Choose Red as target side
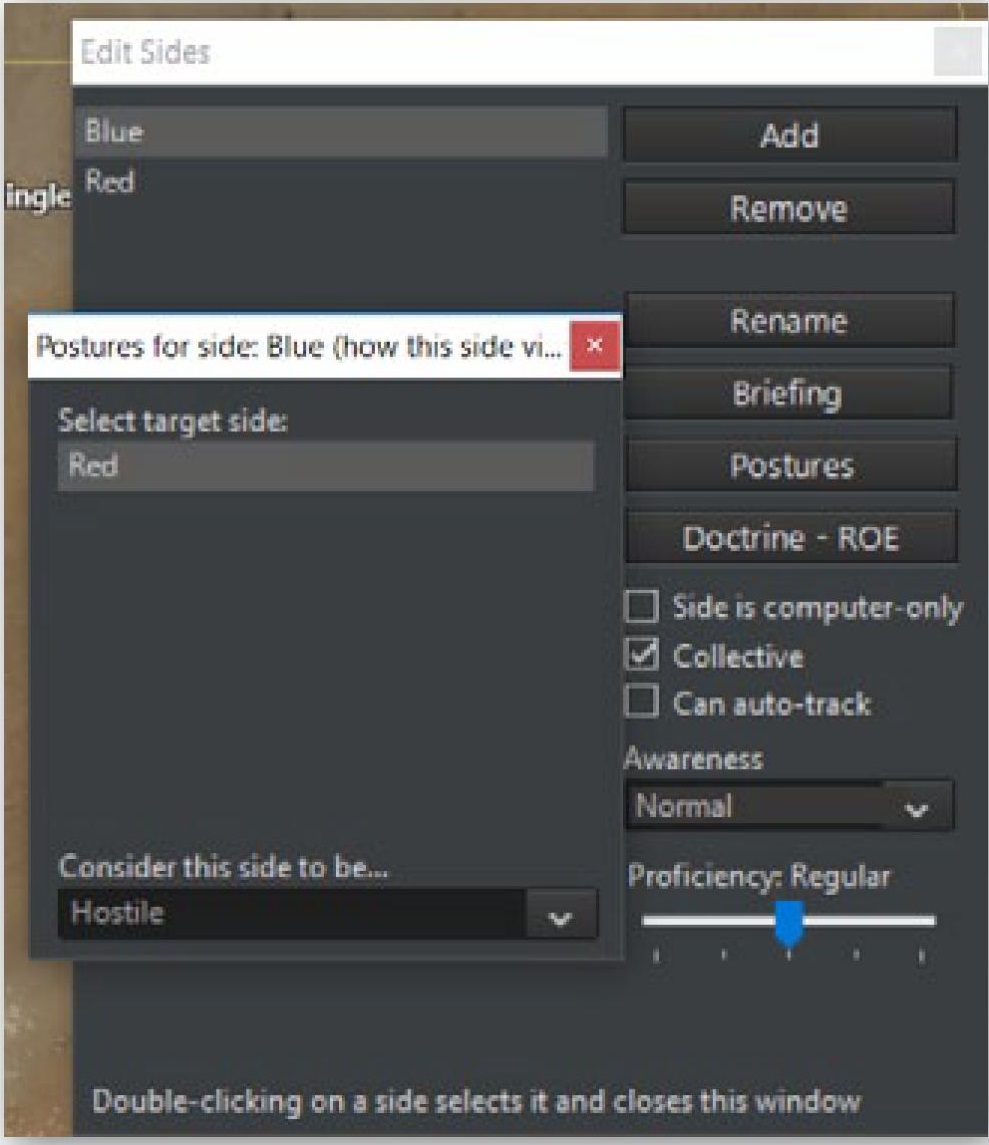 tap(326, 466)
